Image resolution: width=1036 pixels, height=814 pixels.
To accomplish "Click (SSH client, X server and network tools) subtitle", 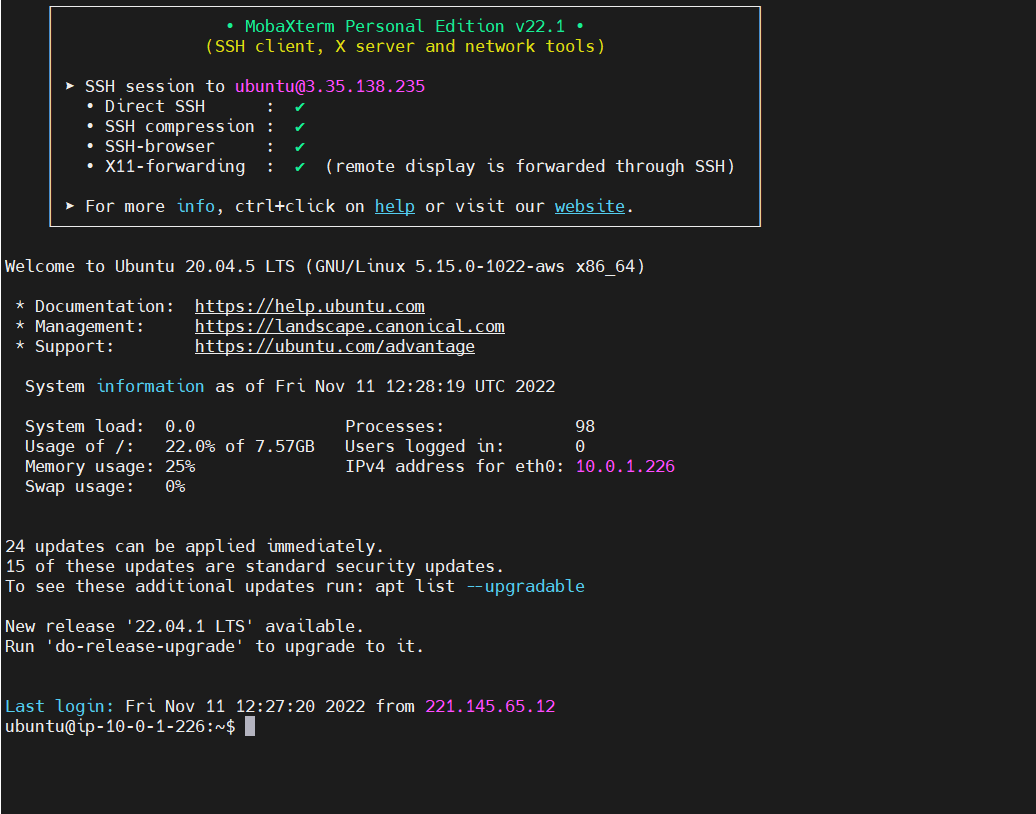I will [405, 46].
